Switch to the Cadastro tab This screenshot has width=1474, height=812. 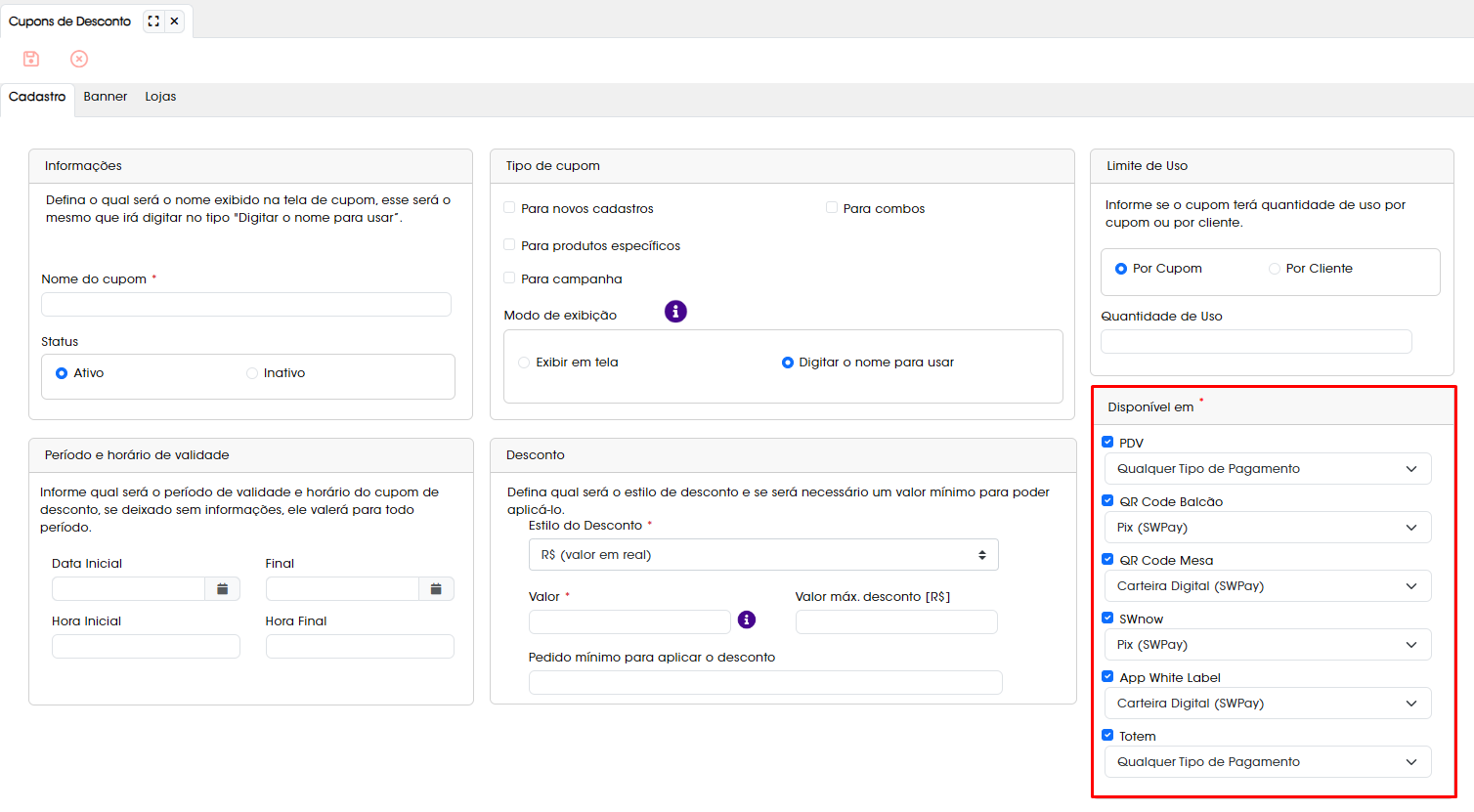pos(37,97)
